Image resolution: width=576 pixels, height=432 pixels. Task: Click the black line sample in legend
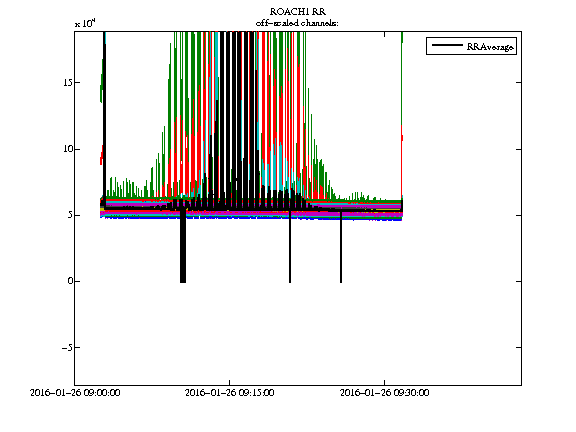[x=447, y=45]
